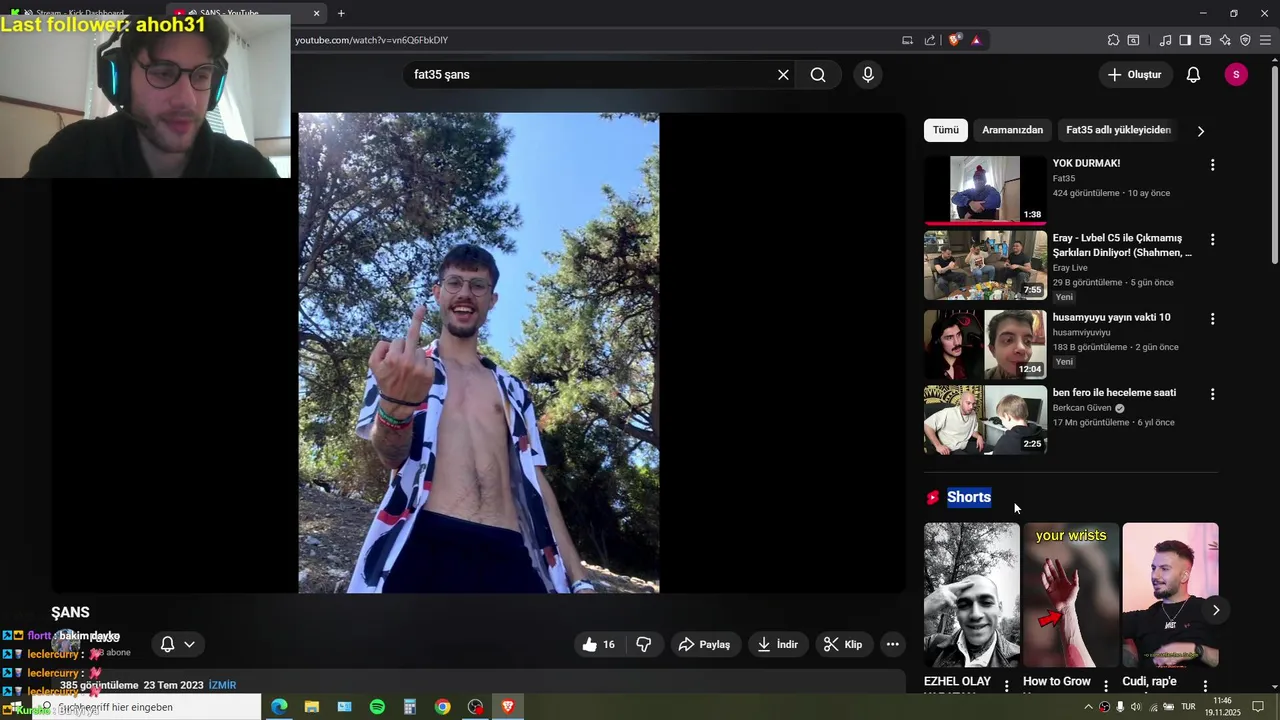Open husamyuyu yayın vakti 10 thumbnail
Screen dimensions: 1280x720
pyautogui.click(x=985, y=344)
